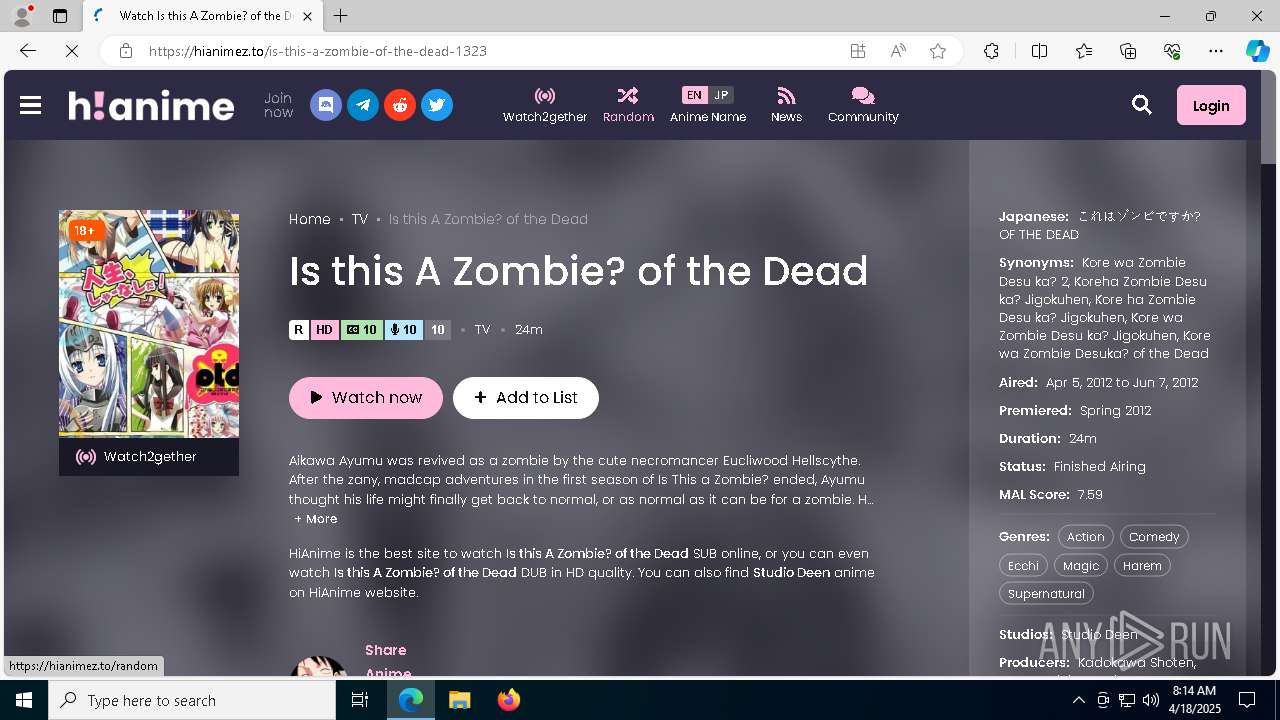
Task: Show hidden system tray icons
Action: 1078,700
